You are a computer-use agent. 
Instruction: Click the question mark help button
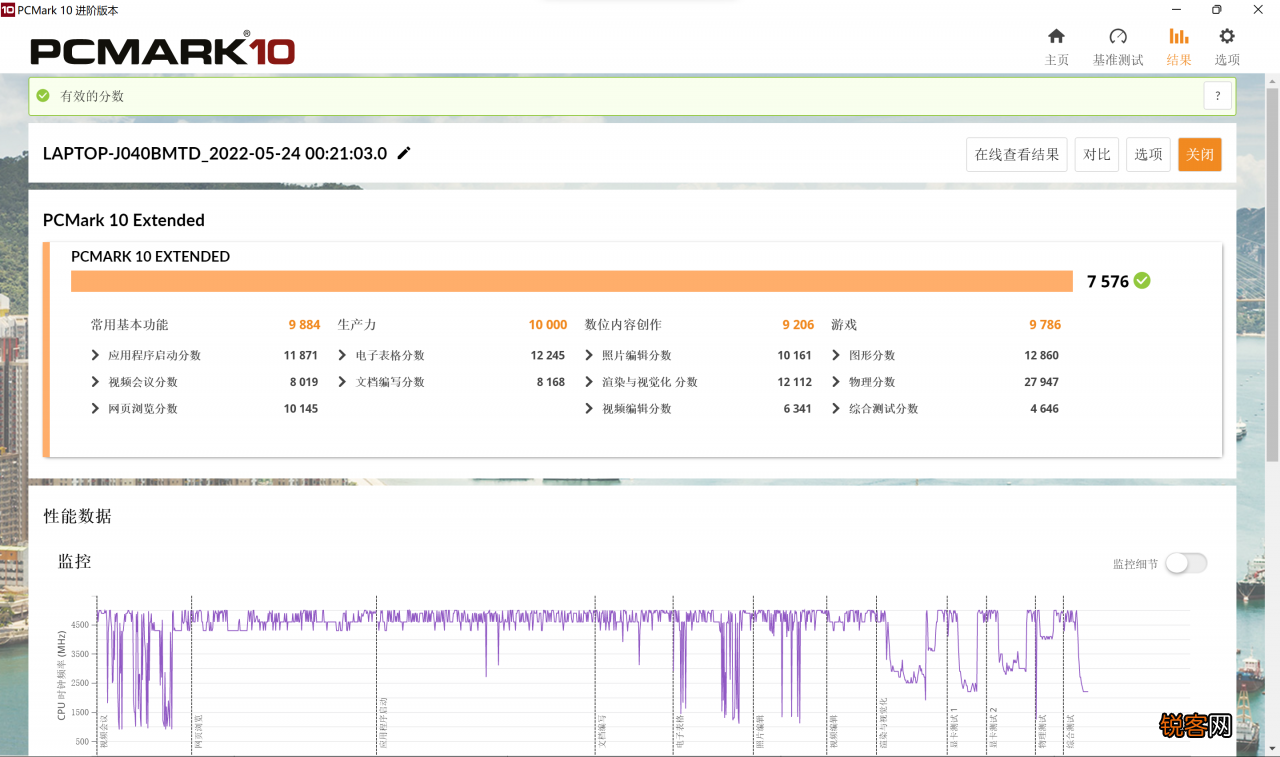[x=1217, y=96]
